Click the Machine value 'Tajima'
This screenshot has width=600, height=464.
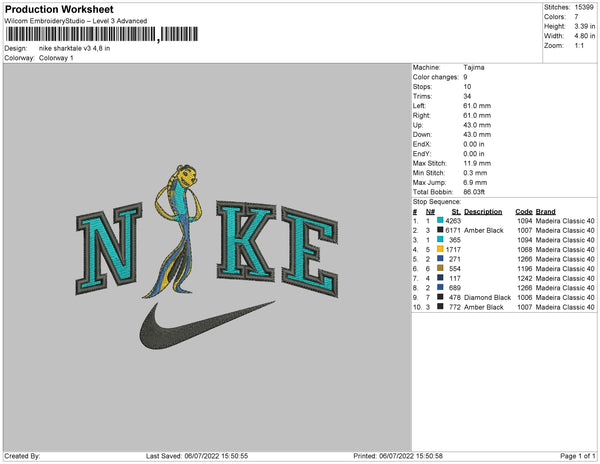(x=474, y=67)
